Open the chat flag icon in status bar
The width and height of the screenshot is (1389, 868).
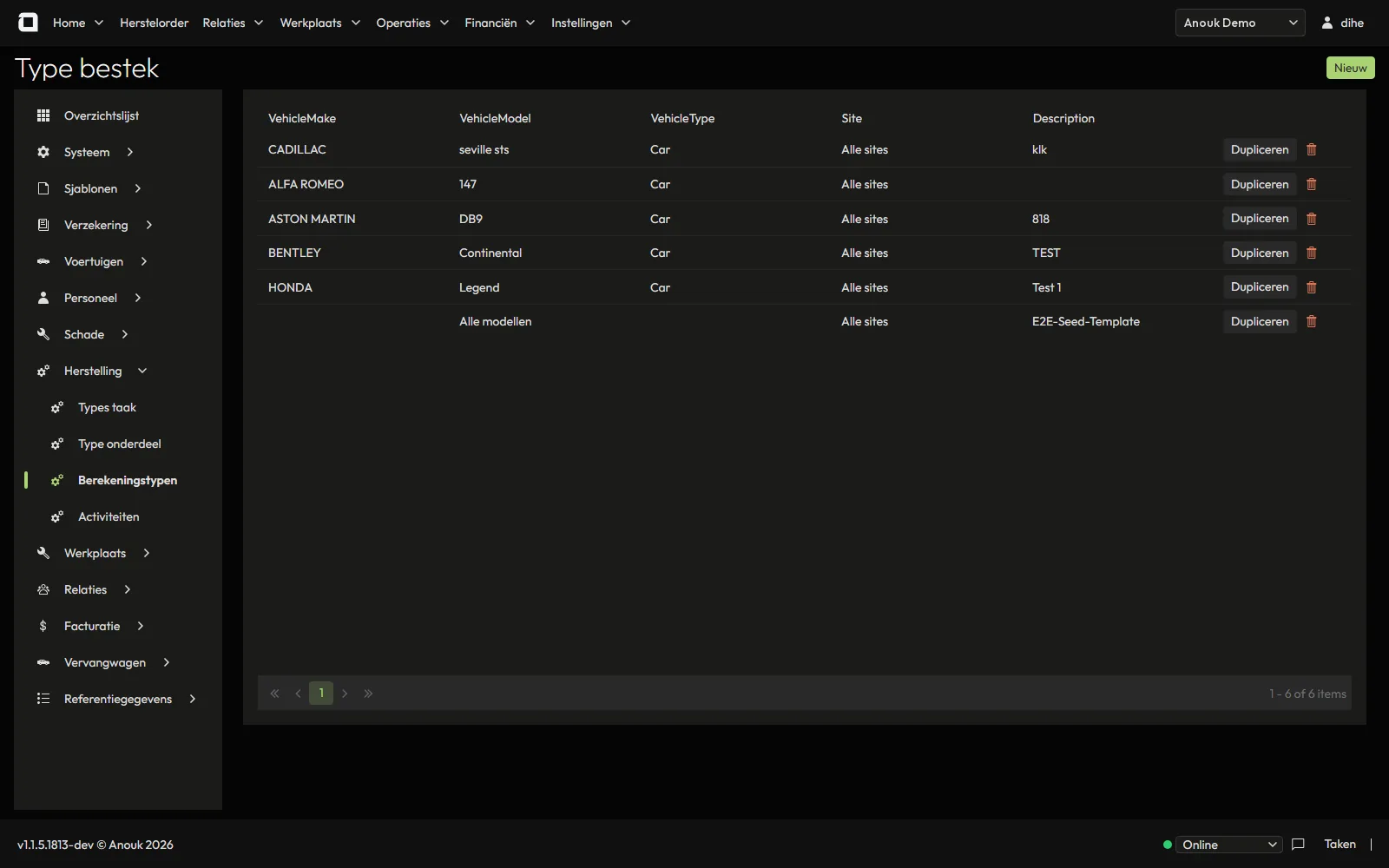pos(1298,845)
